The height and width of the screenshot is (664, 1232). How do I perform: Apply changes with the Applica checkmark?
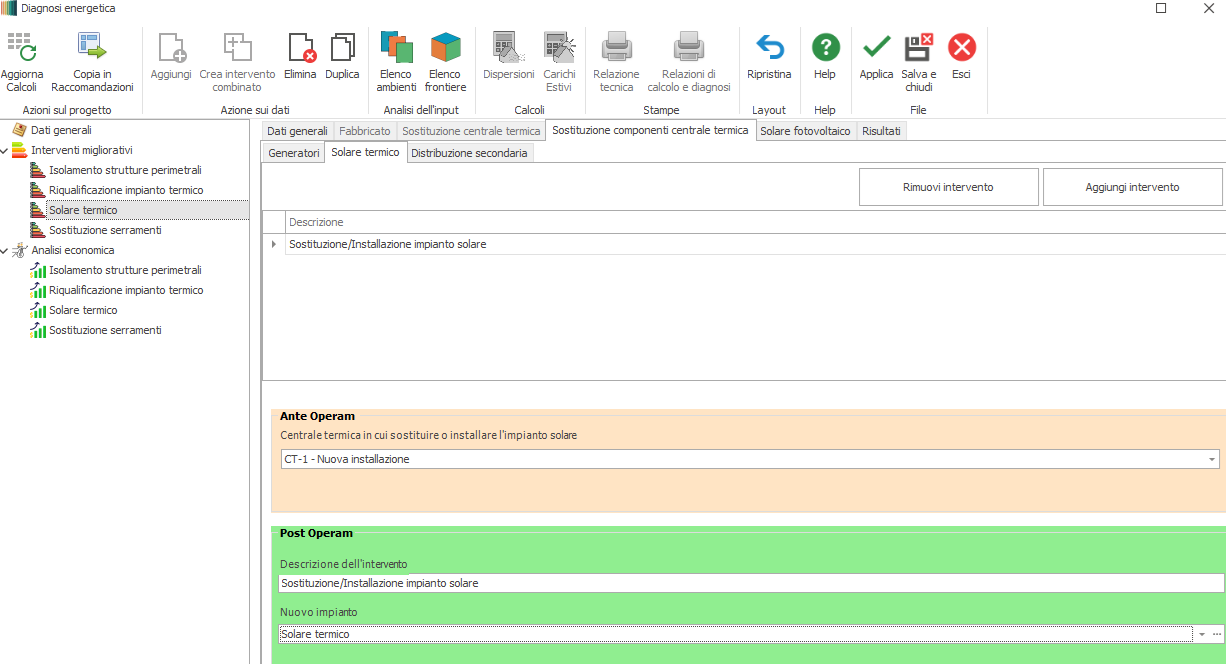coord(876,48)
